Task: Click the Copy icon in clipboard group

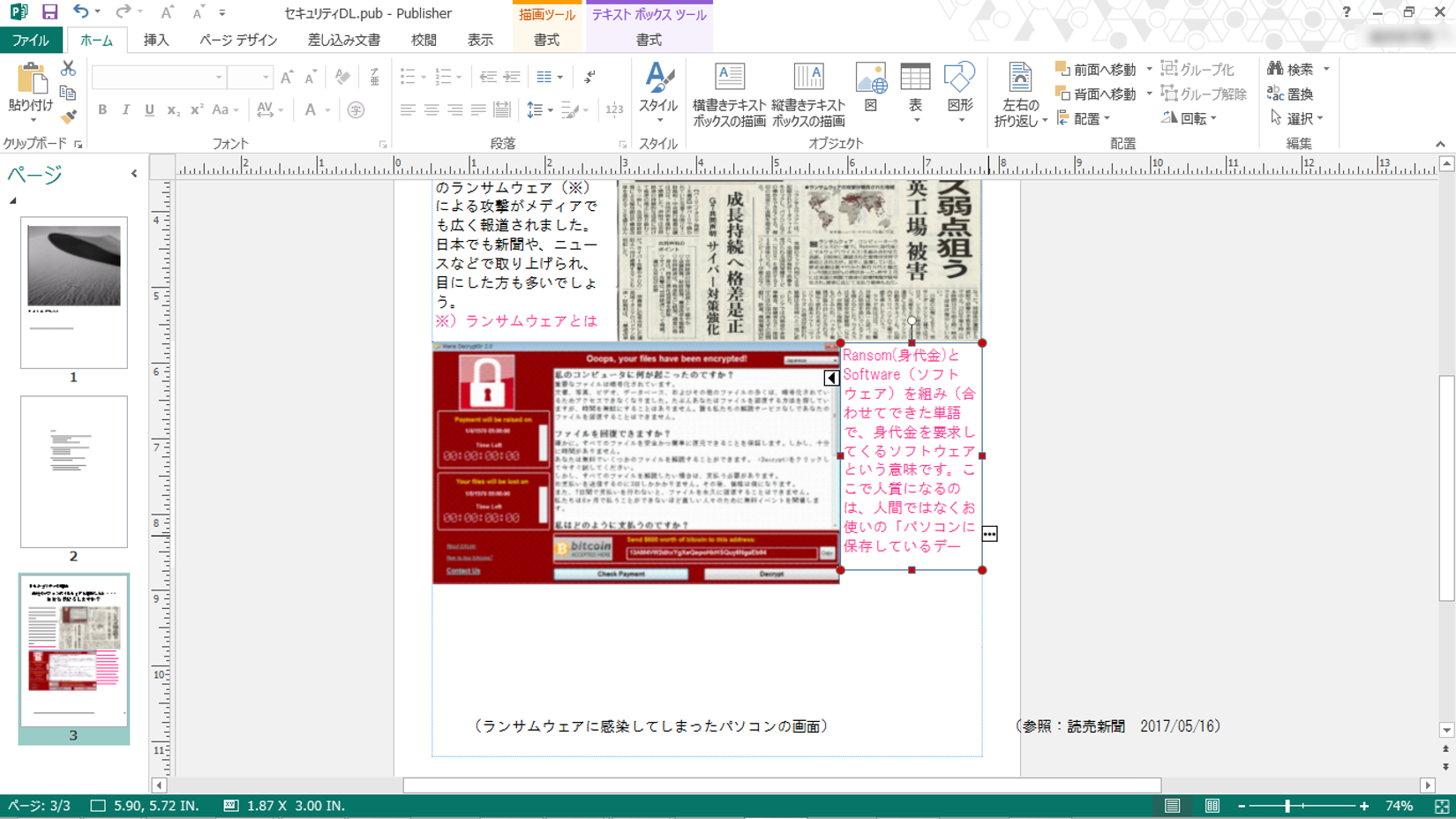Action: click(x=68, y=93)
